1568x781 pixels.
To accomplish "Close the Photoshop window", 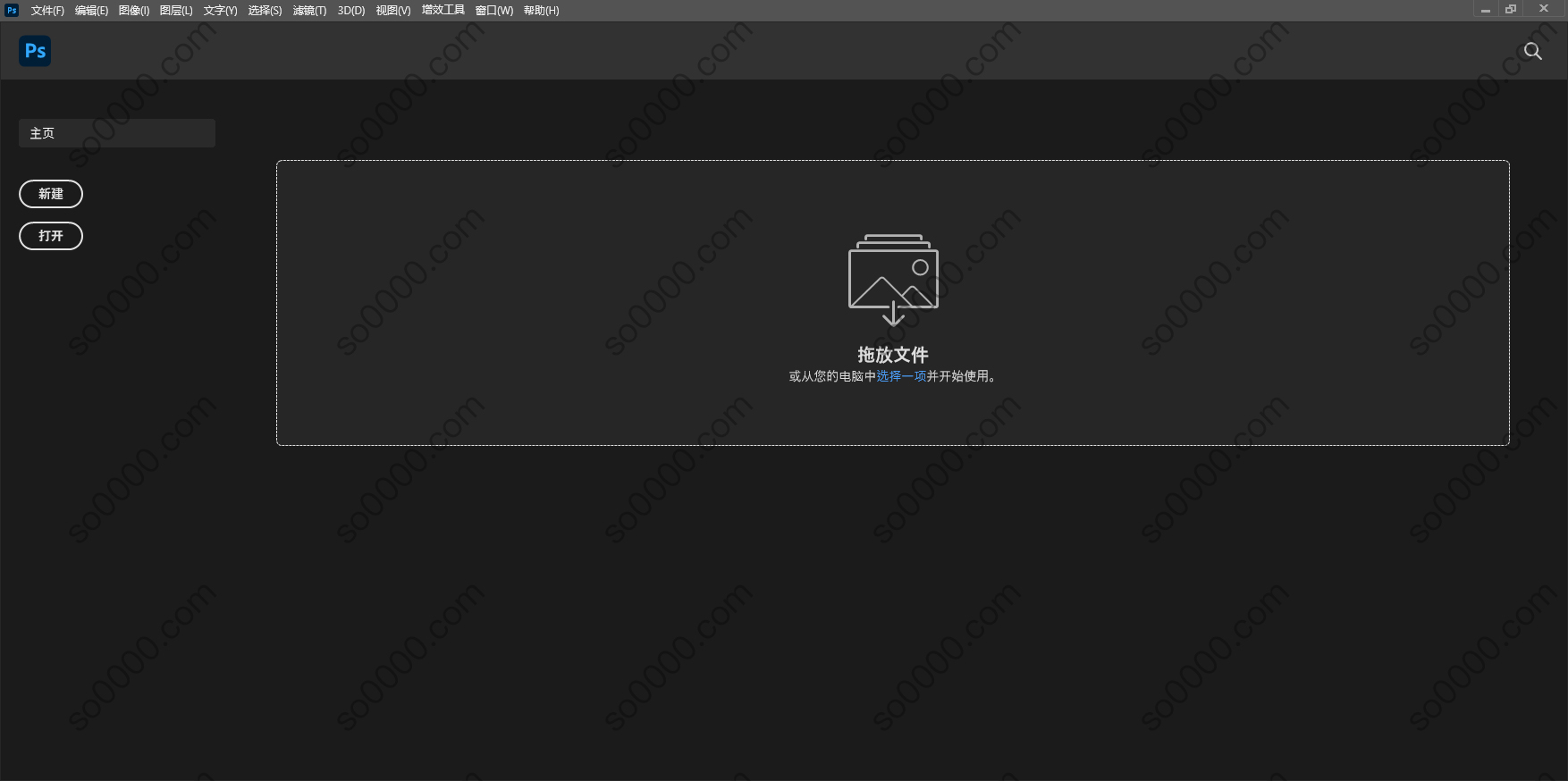I will click(1544, 10).
